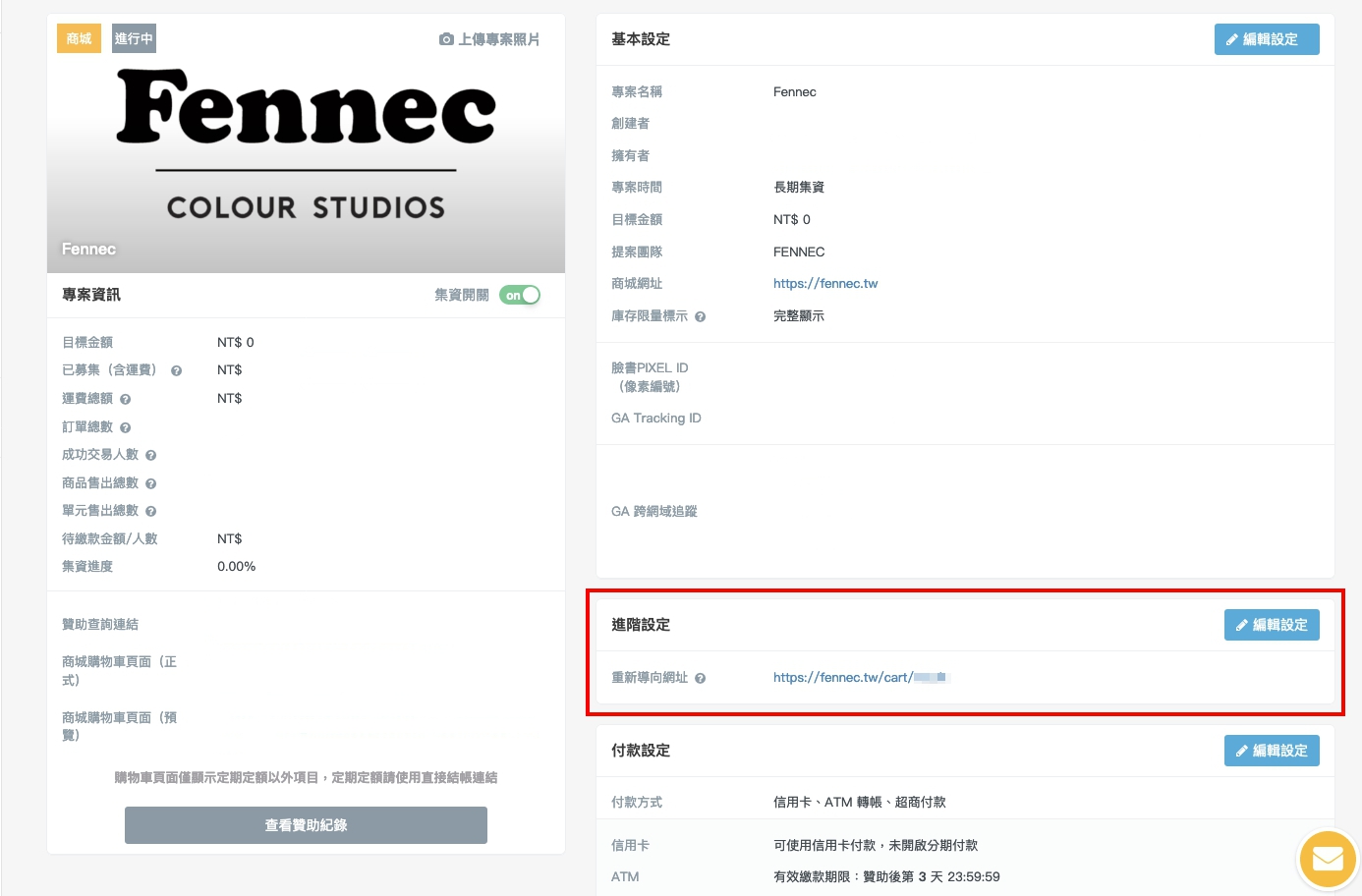1362x896 pixels.
Task: Click the 贊助查詢連結 label
Action: tap(100, 625)
